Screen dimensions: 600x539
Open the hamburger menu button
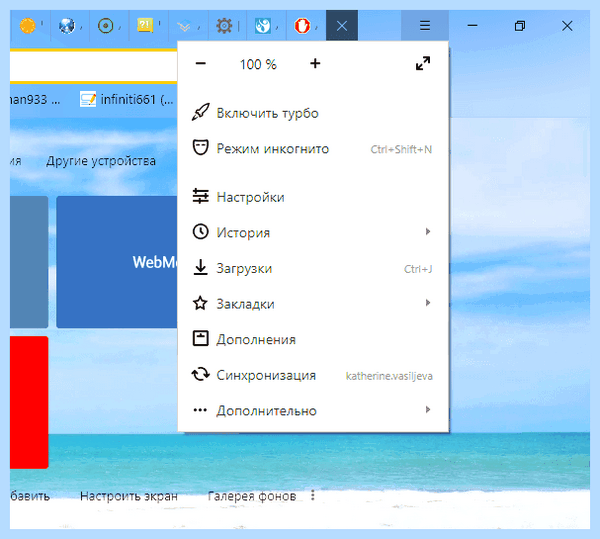425,26
